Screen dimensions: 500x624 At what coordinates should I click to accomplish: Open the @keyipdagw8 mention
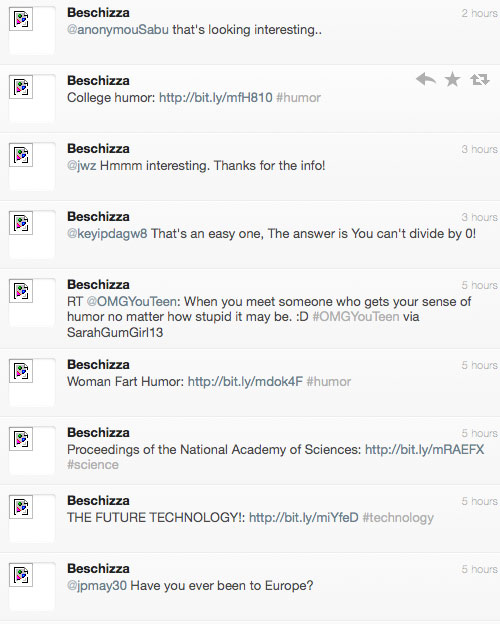[107, 234]
